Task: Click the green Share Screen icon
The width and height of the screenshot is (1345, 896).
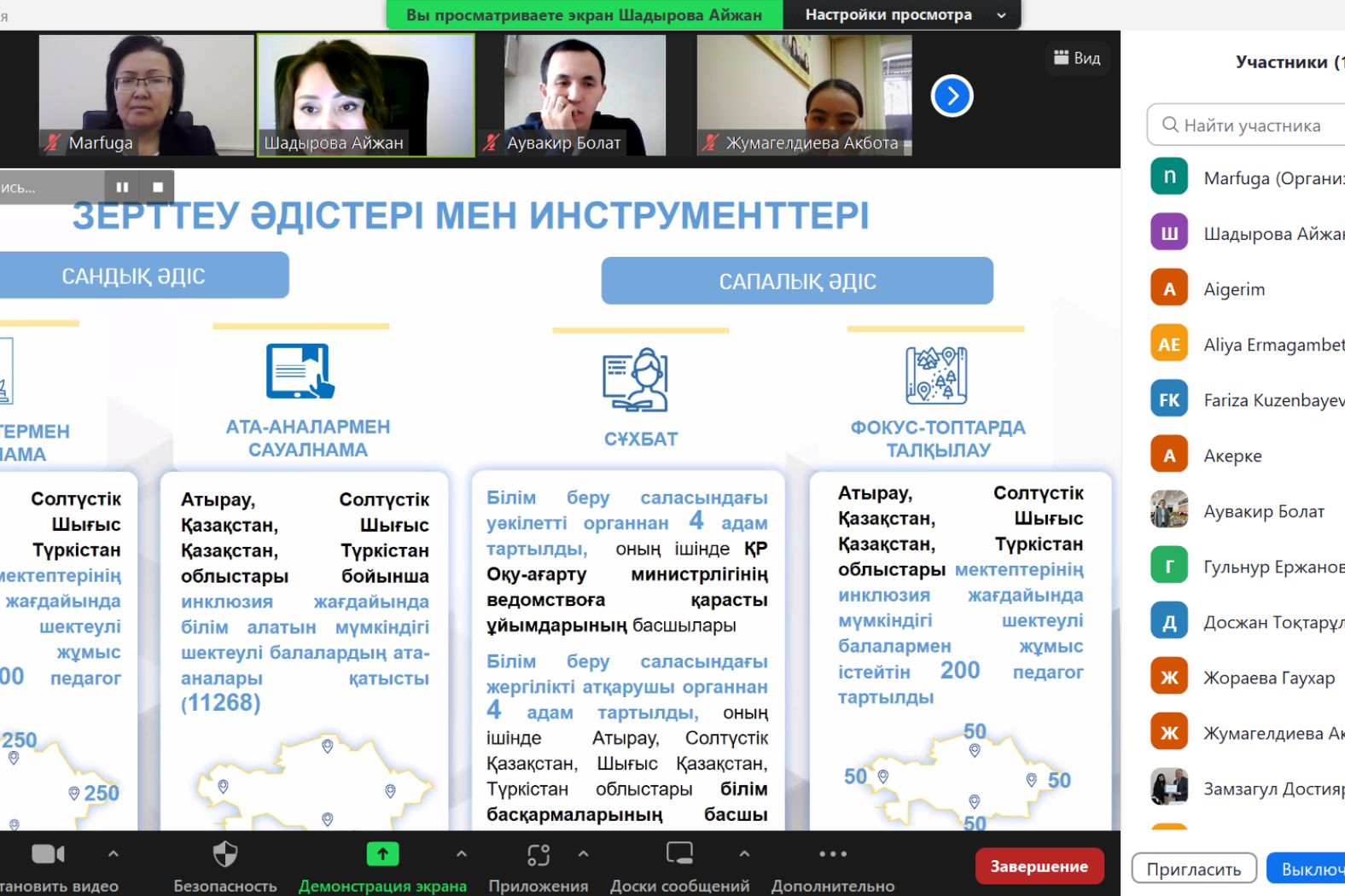Action: pyautogui.click(x=382, y=854)
